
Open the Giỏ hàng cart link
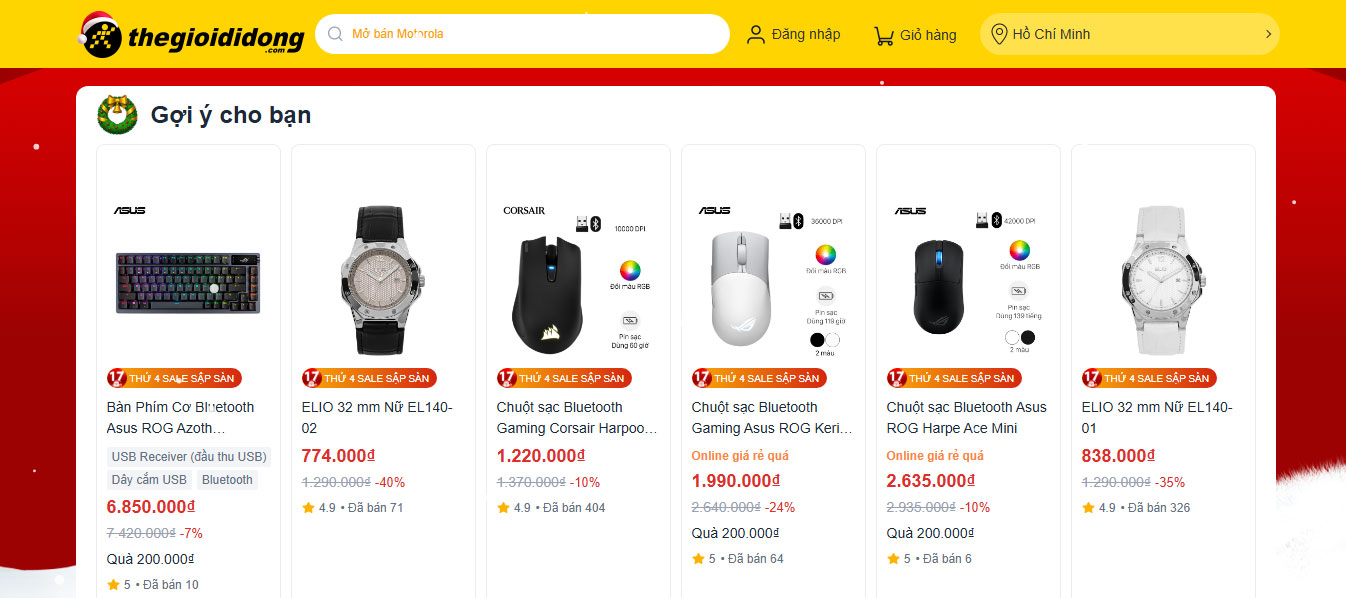[x=927, y=35]
